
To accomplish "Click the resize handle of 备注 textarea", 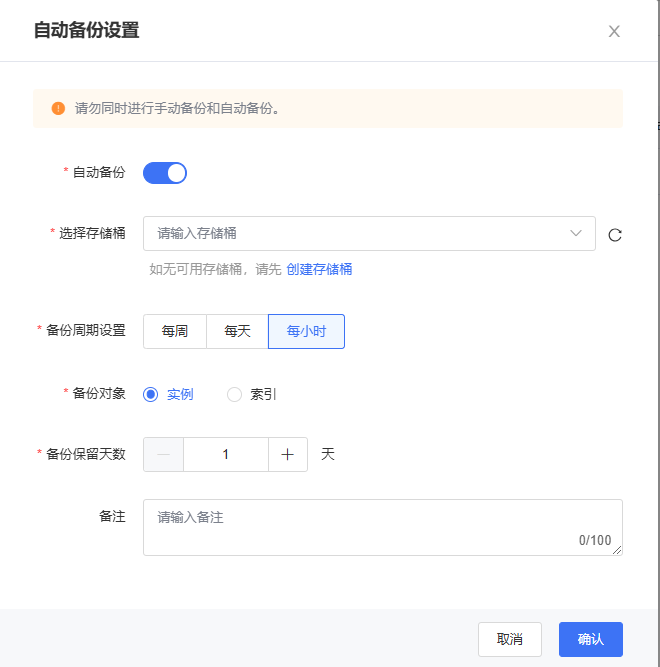I will [x=617, y=550].
